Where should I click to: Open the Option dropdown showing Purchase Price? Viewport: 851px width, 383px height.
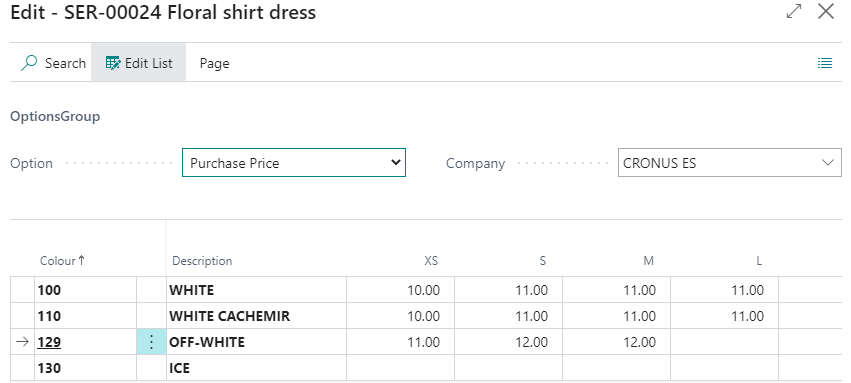(x=294, y=163)
